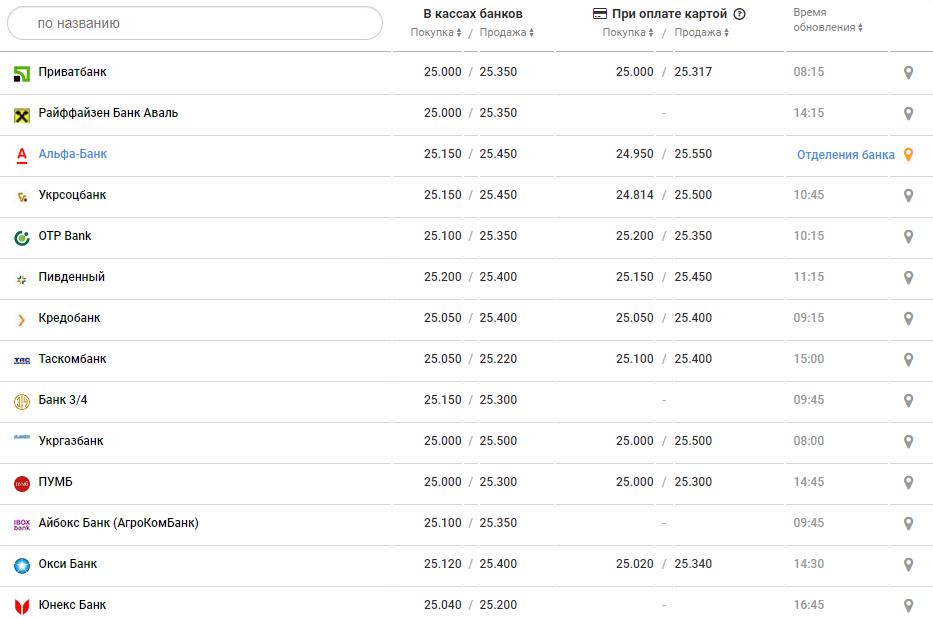Click the Окси Банк logo icon
This screenshot has height=618, width=933.
(22, 565)
